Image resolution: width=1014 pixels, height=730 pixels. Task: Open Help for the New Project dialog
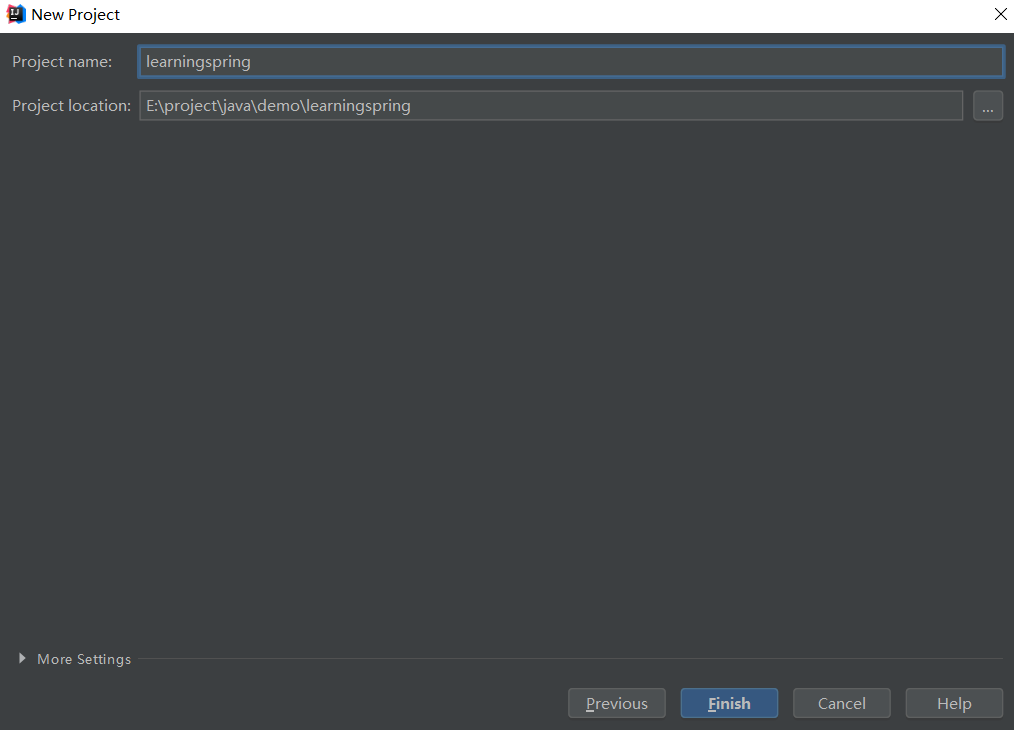coord(953,704)
